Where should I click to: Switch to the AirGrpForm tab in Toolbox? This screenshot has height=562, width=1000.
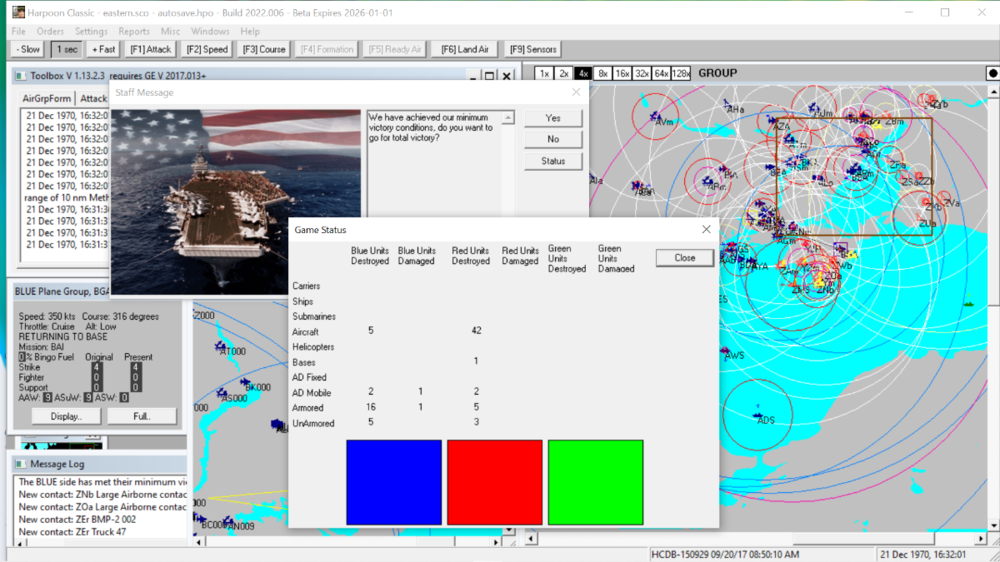[47, 98]
